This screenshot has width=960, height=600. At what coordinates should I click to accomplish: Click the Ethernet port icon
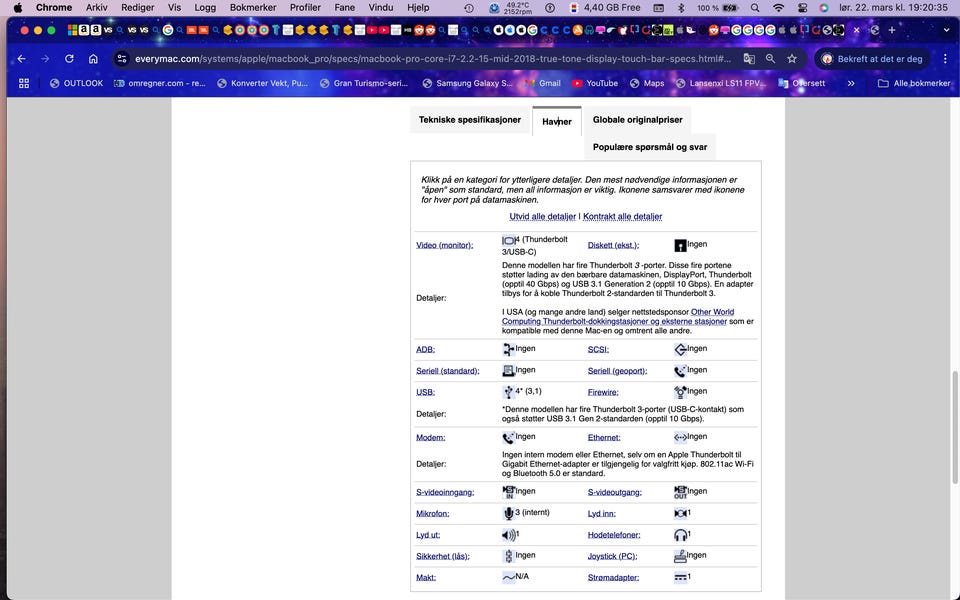680,437
